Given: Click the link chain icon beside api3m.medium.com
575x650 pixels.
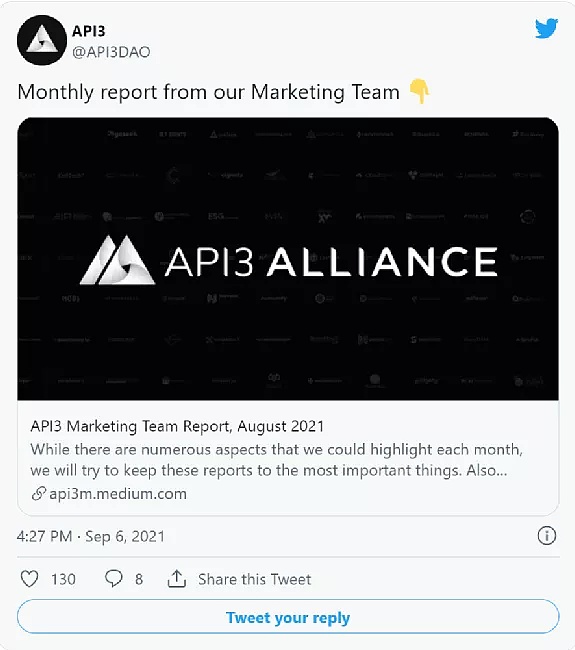Looking at the screenshot, I should pos(39,494).
